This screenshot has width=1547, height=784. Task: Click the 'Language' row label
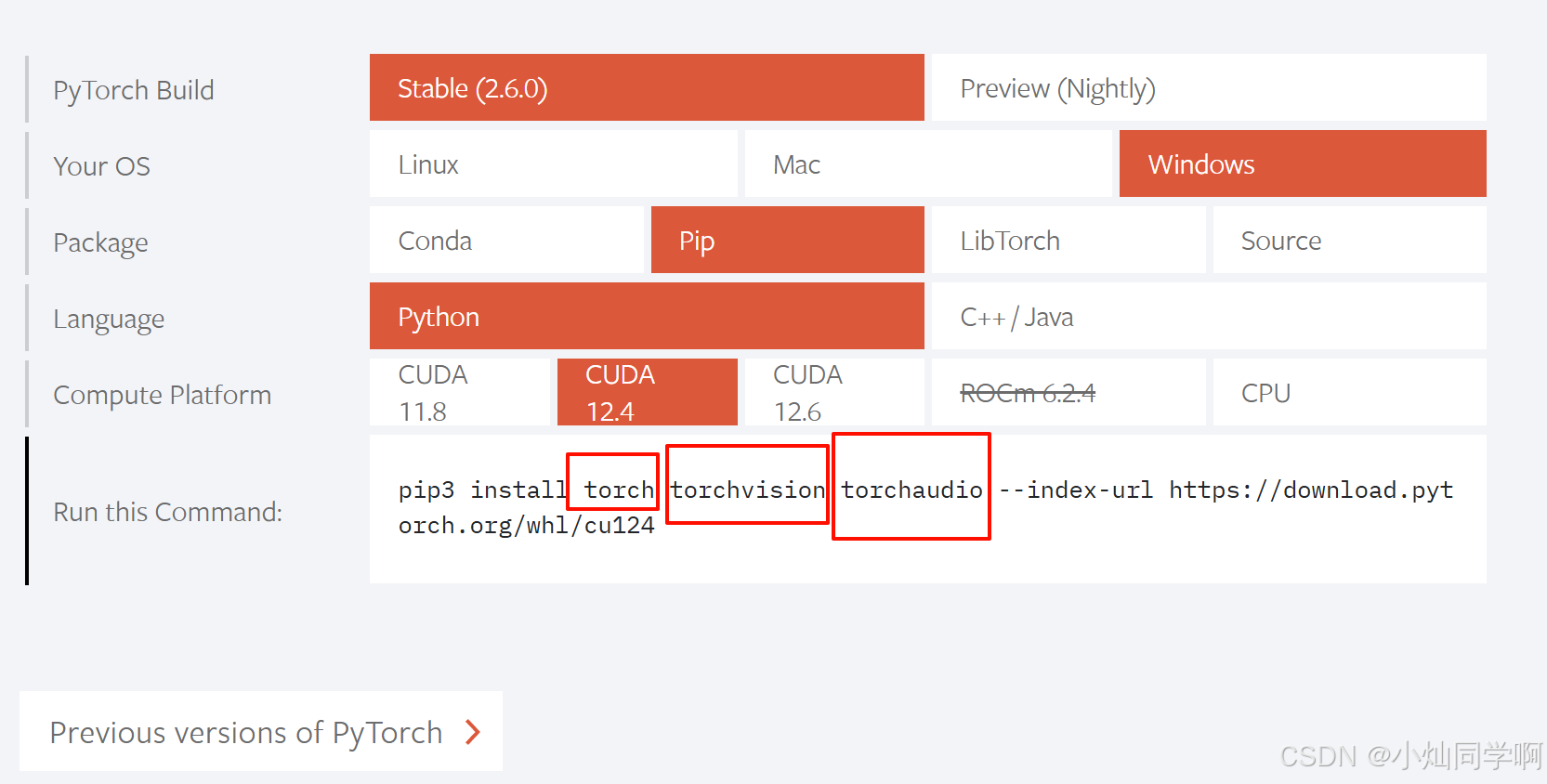tap(109, 319)
